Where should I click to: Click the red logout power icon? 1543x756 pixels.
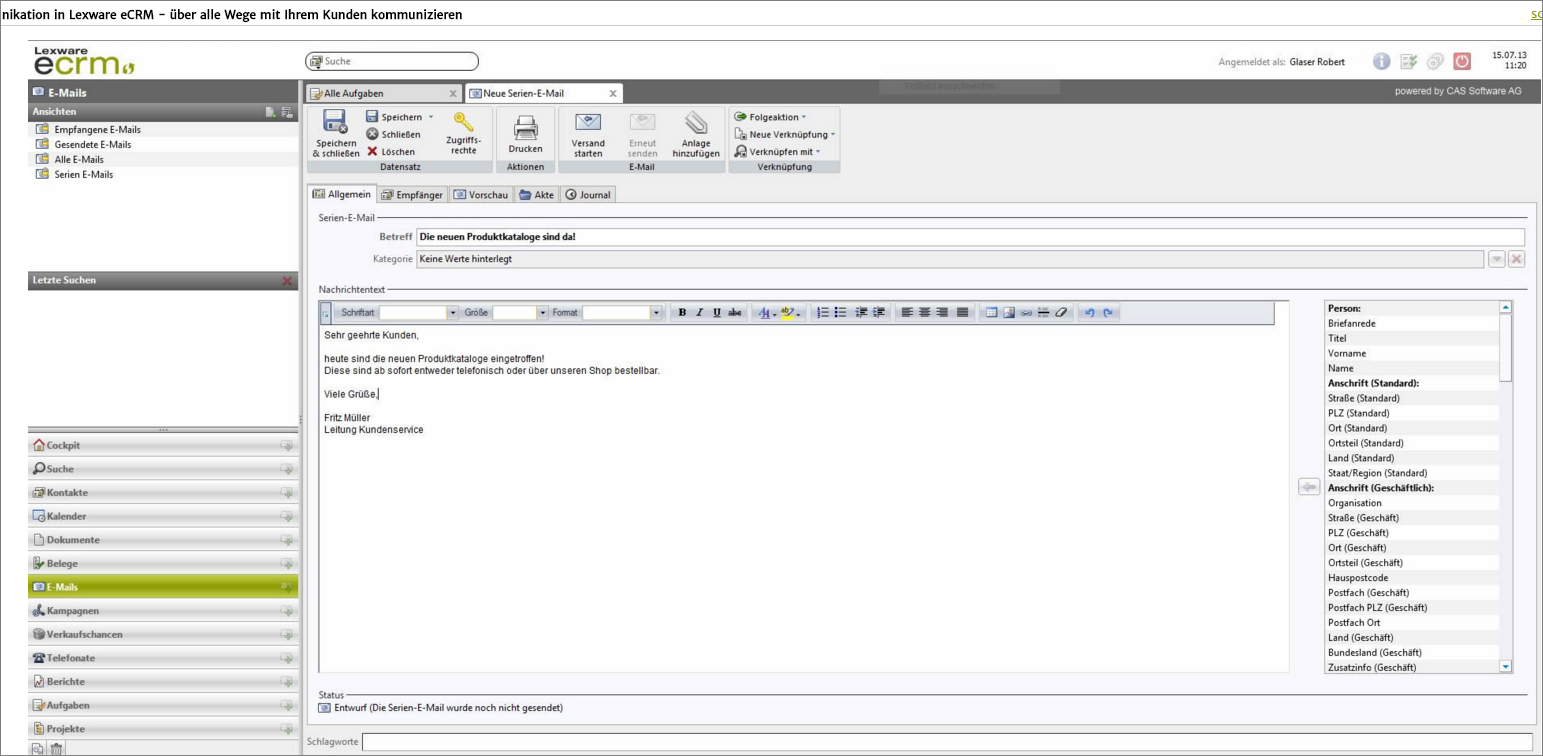(x=1461, y=61)
